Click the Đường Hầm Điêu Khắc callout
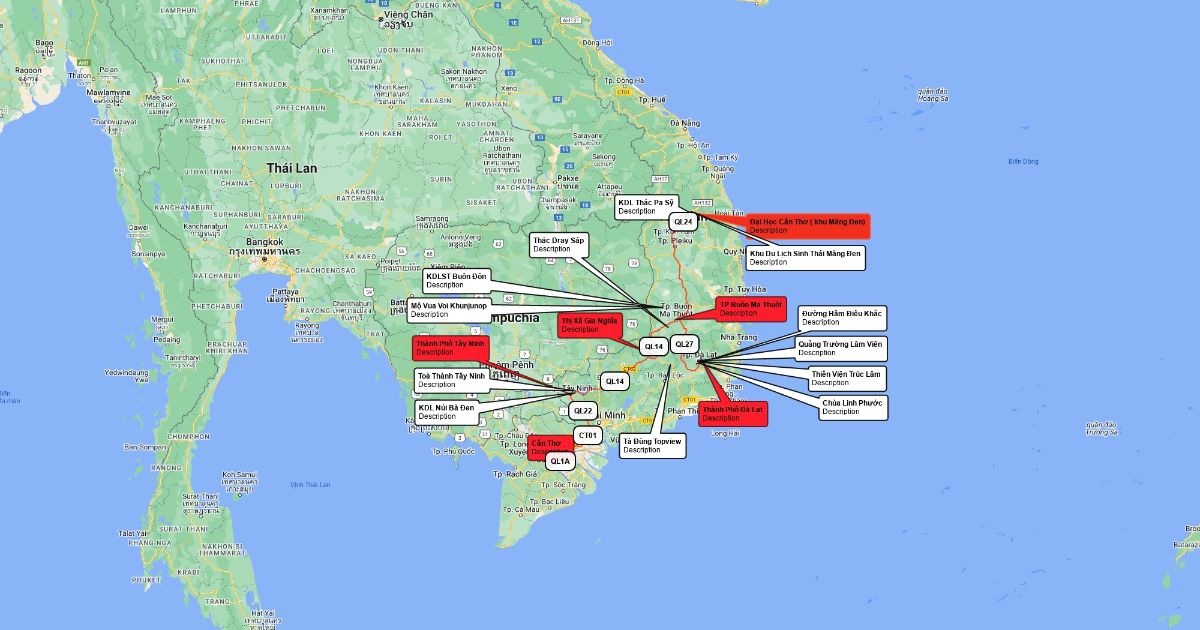 tap(841, 318)
